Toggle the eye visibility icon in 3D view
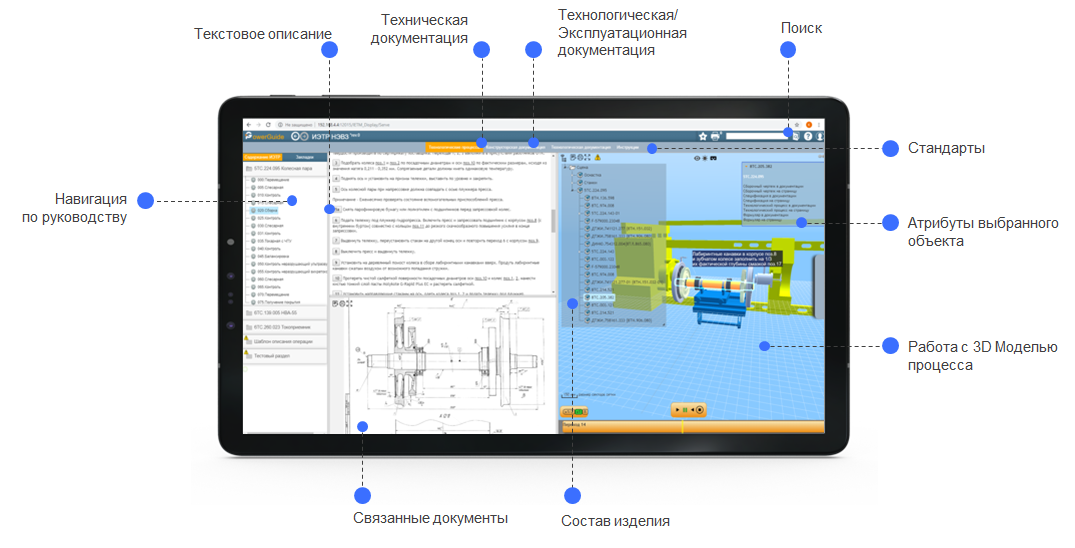 coord(697,158)
